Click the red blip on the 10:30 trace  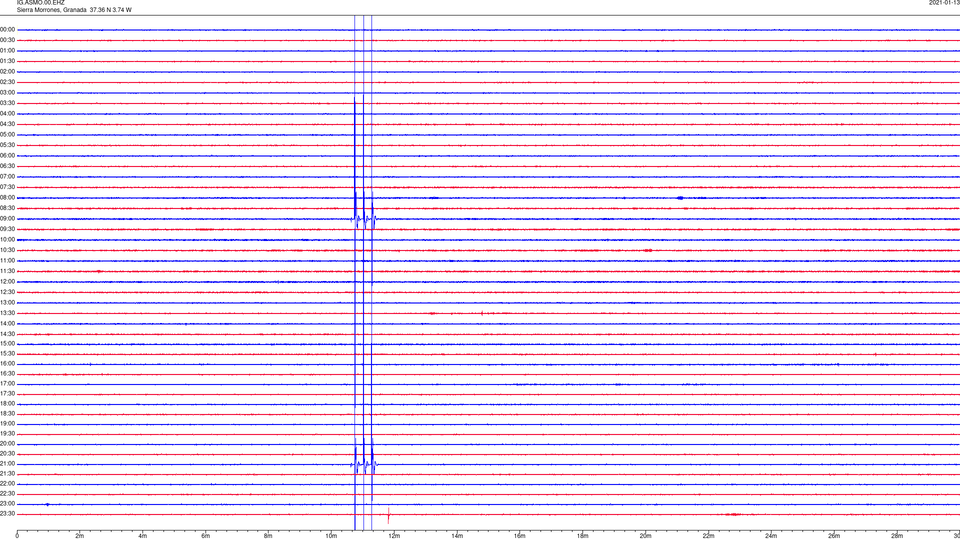click(648, 250)
